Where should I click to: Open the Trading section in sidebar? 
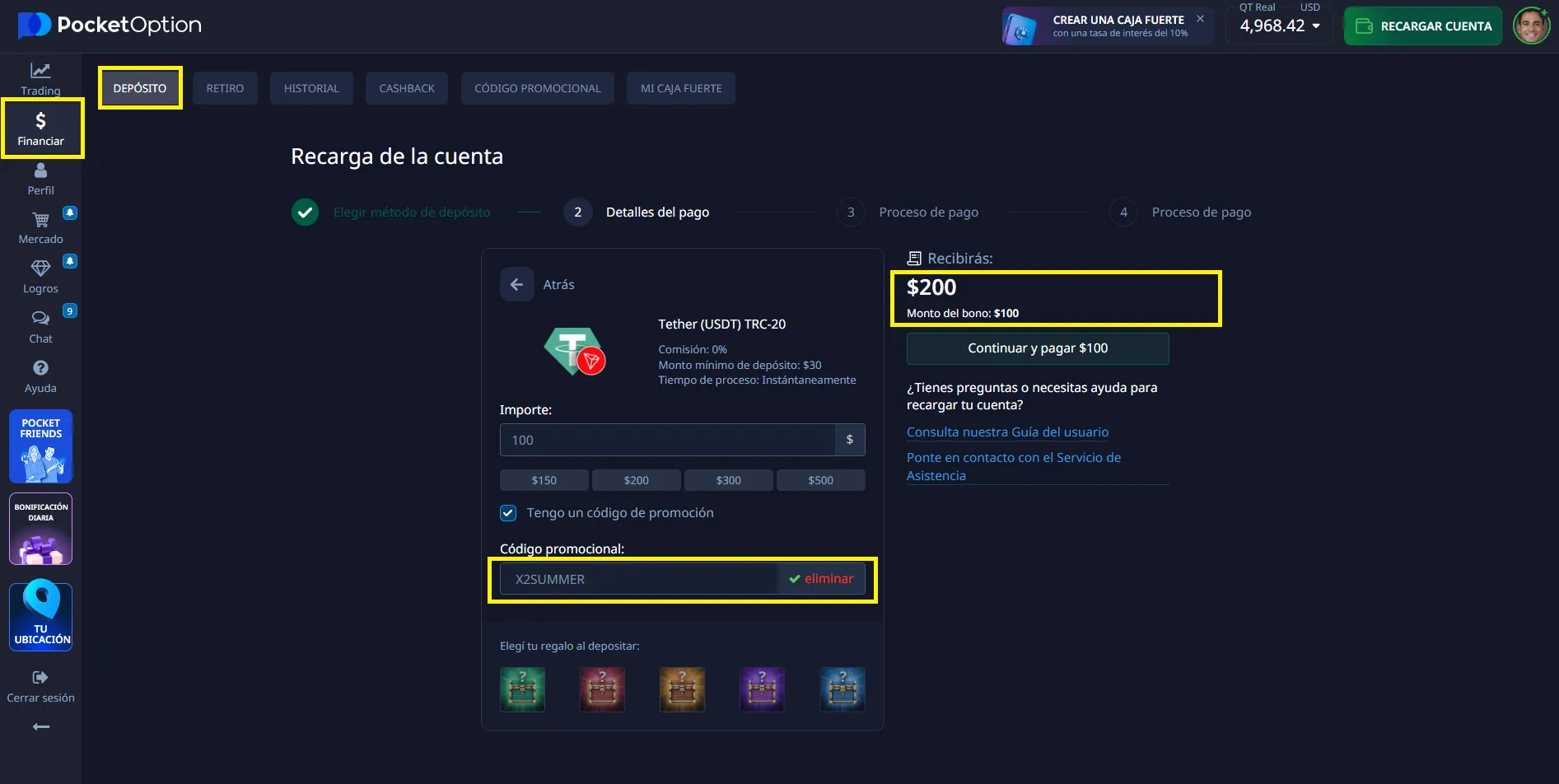40,79
